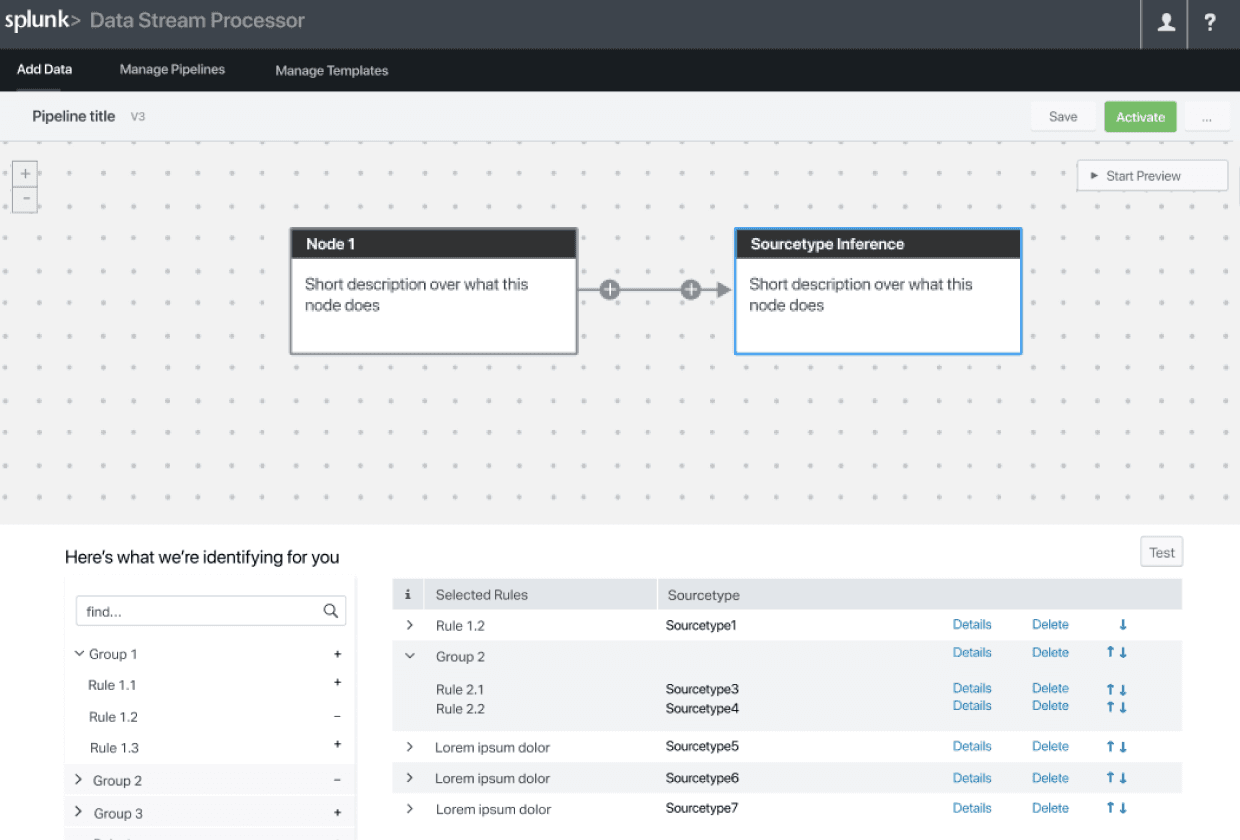Delete the Group 2 selected row
1240x840 pixels.
[x=1050, y=652]
